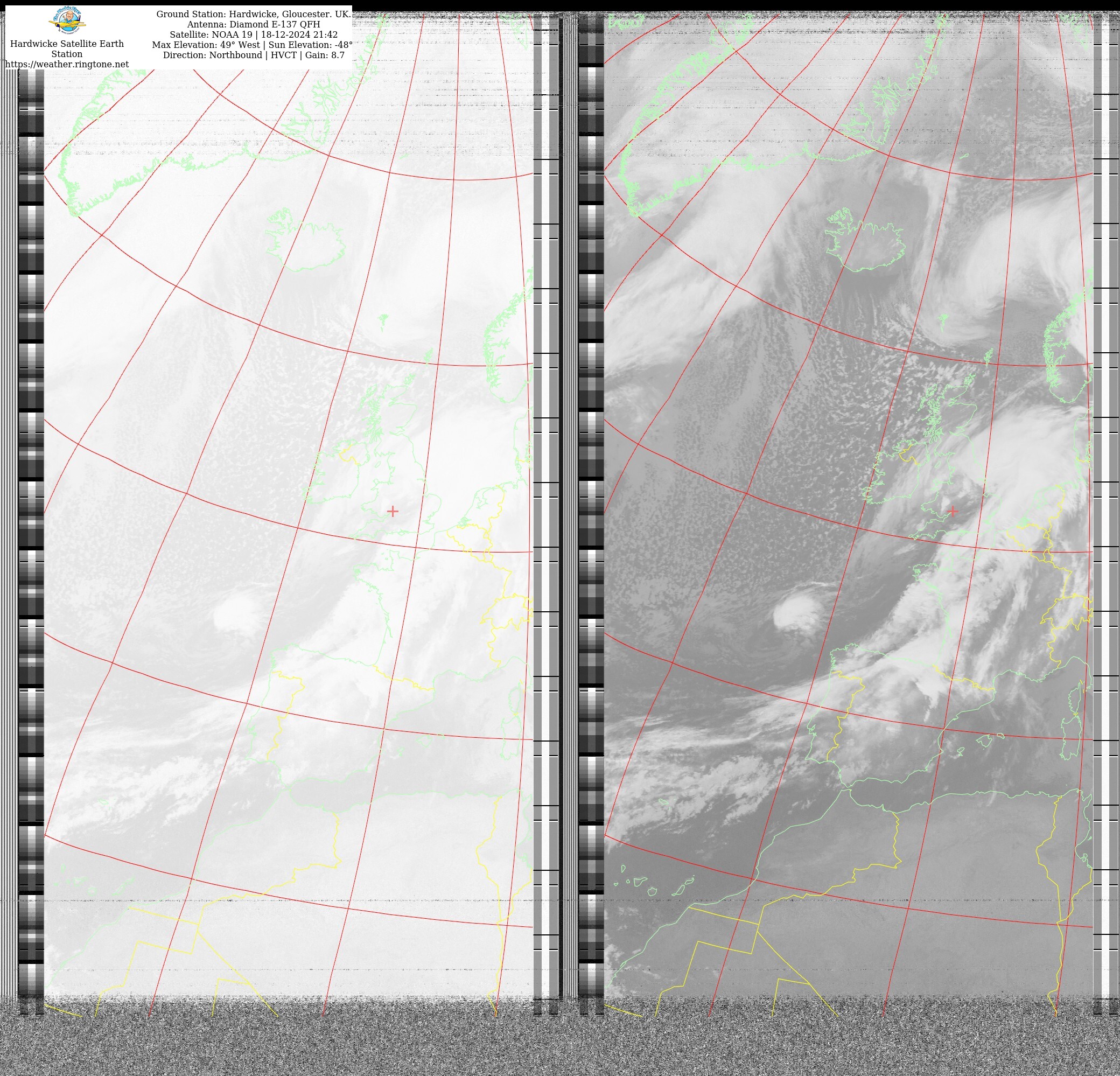1120x1076 pixels.
Task: Click red cross station marker in left image
Action: pos(393,511)
